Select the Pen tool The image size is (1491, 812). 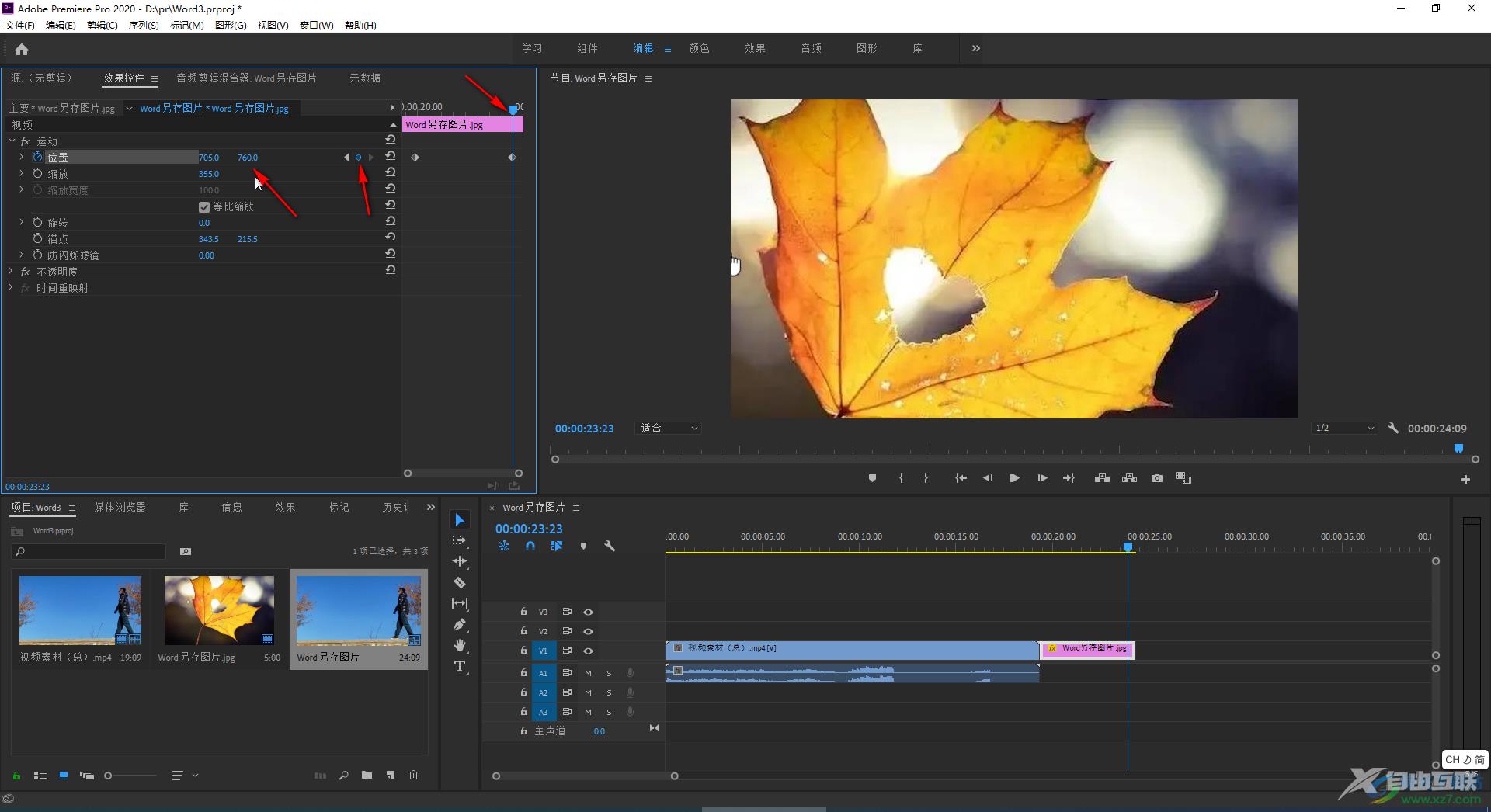tap(460, 624)
